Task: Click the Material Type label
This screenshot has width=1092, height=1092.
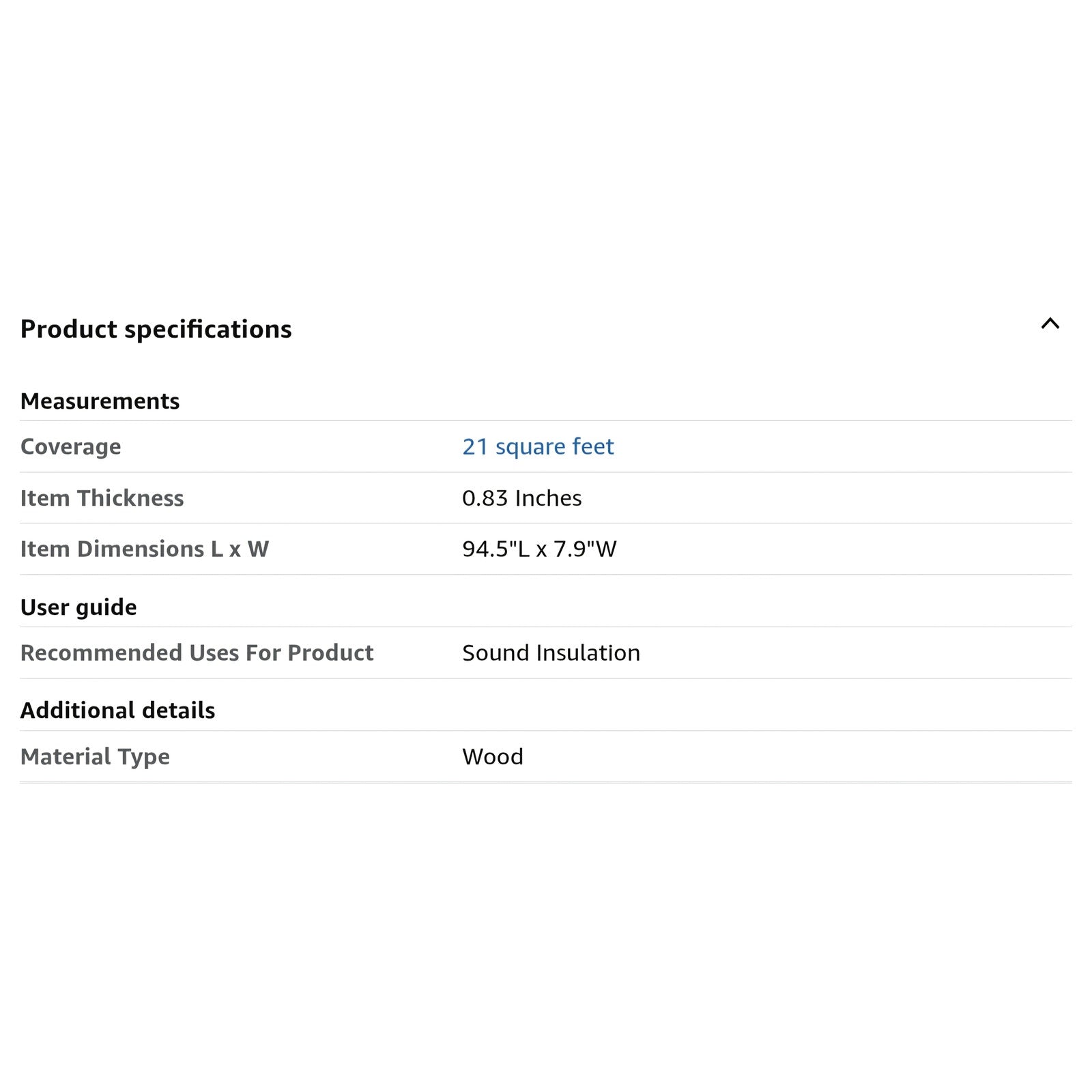Action: click(x=95, y=756)
